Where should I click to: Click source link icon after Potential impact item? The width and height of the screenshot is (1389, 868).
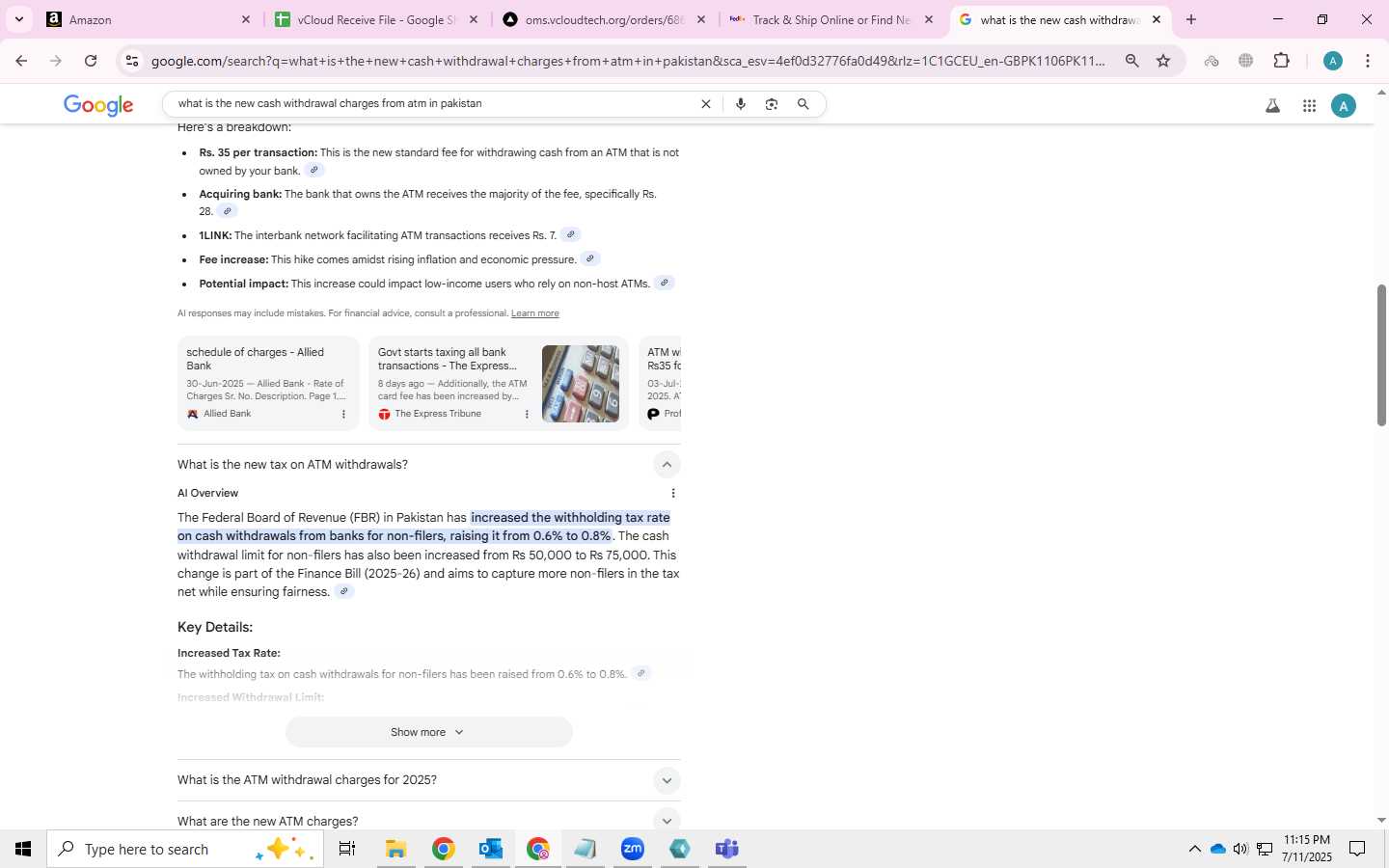coord(664,283)
